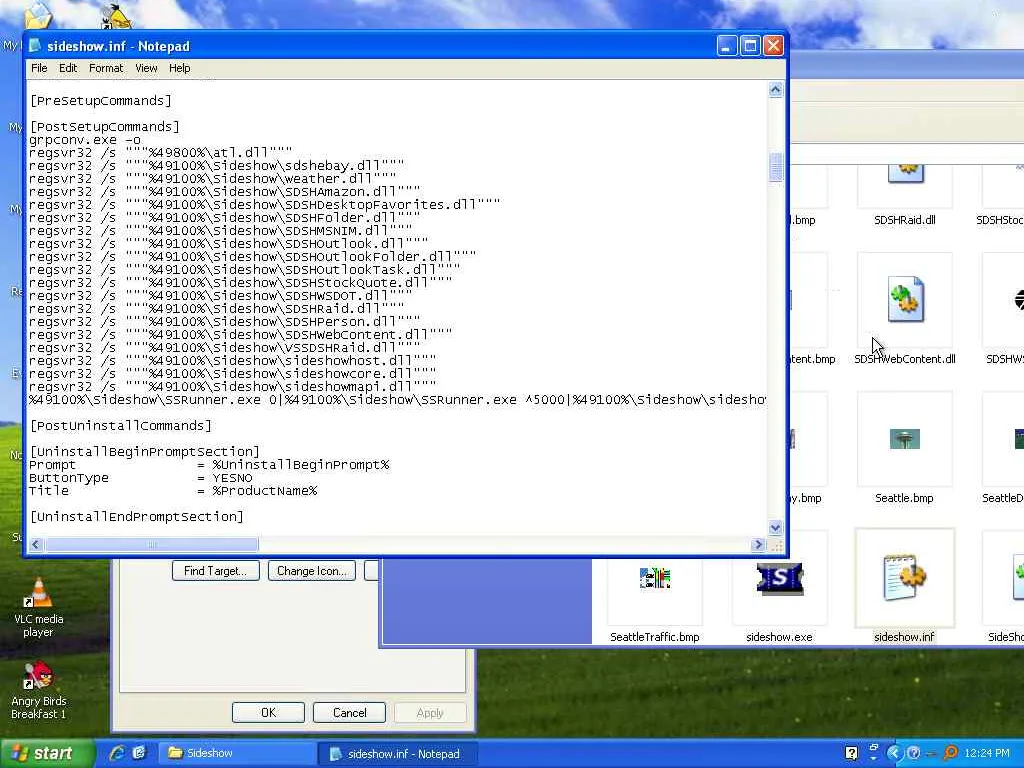This screenshot has height=768, width=1024.
Task: Close the sideshow.inf Notepad window
Action: pyautogui.click(x=773, y=46)
